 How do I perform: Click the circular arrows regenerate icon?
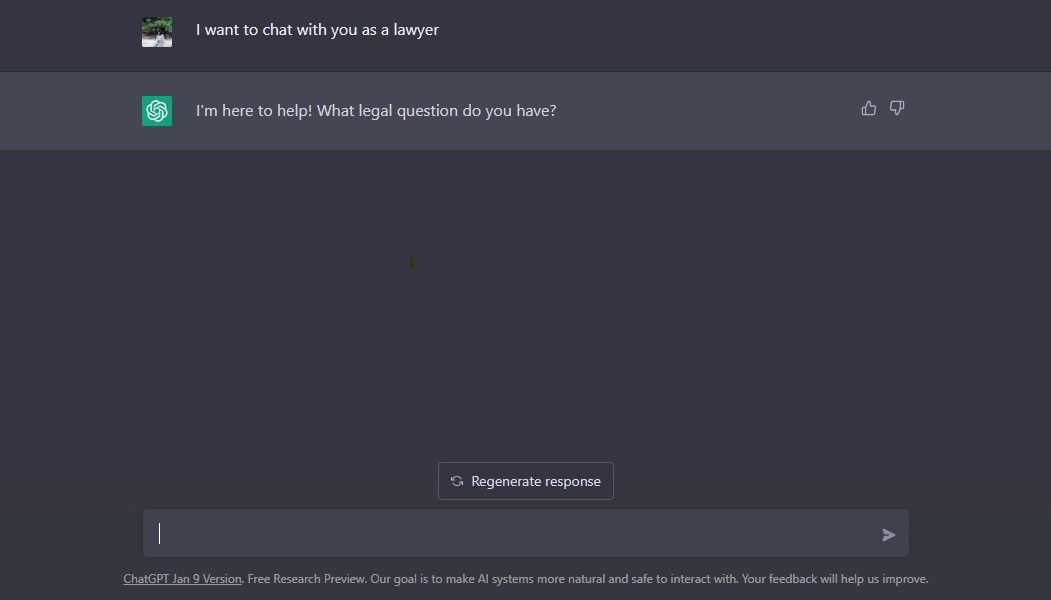(x=457, y=481)
